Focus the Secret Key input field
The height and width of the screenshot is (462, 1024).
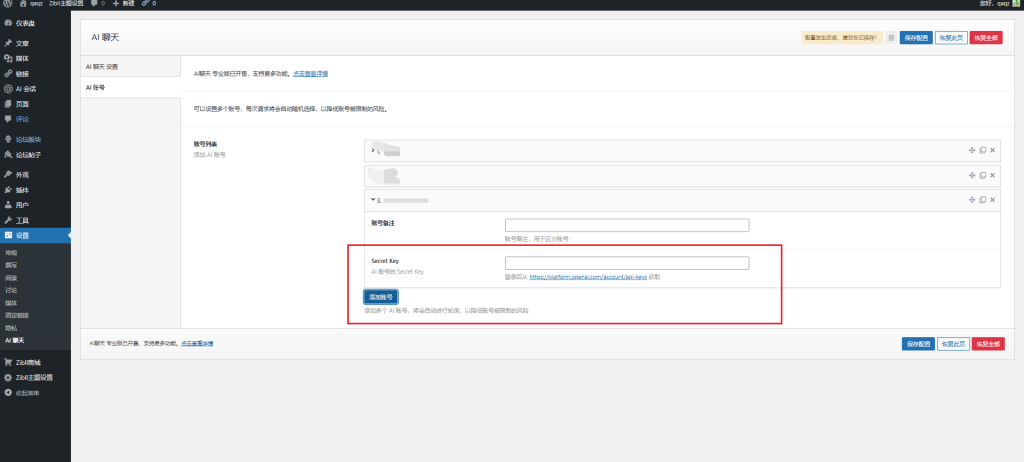click(627, 263)
